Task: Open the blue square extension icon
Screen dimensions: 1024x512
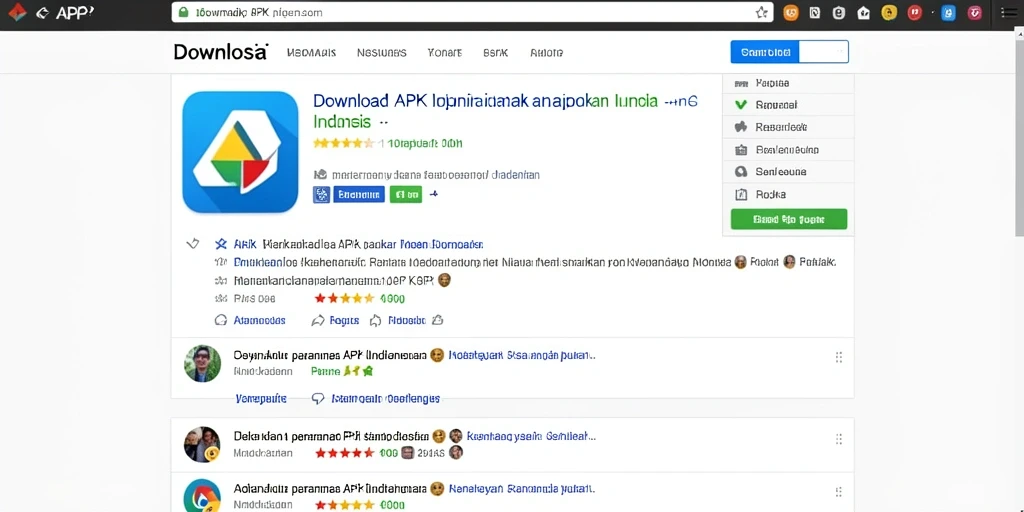Action: (x=949, y=12)
